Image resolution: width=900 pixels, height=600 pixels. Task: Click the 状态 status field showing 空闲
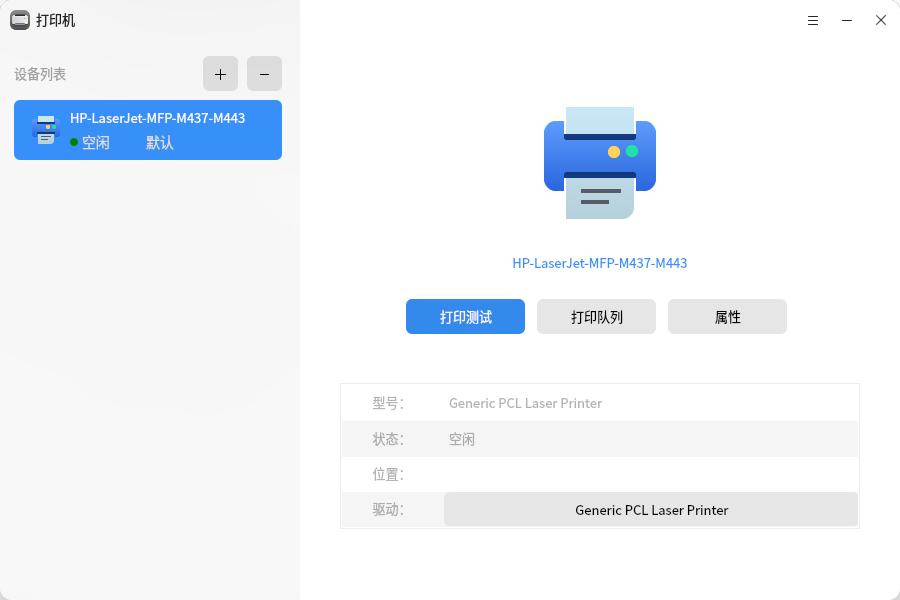[462, 439]
